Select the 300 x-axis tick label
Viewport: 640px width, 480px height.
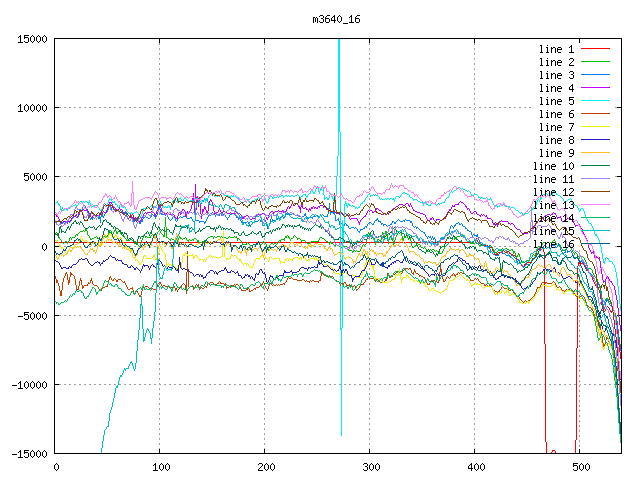370,467
